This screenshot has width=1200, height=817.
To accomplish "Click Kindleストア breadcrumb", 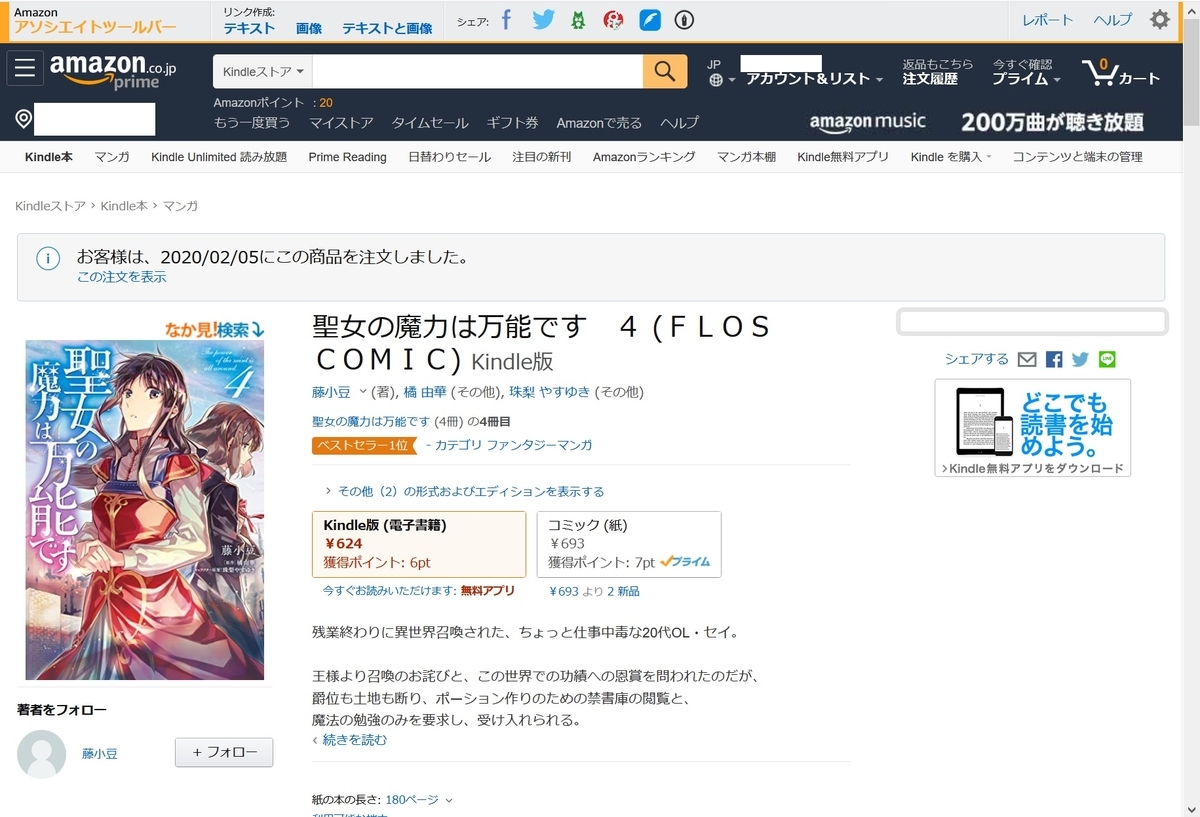I will coord(50,206).
